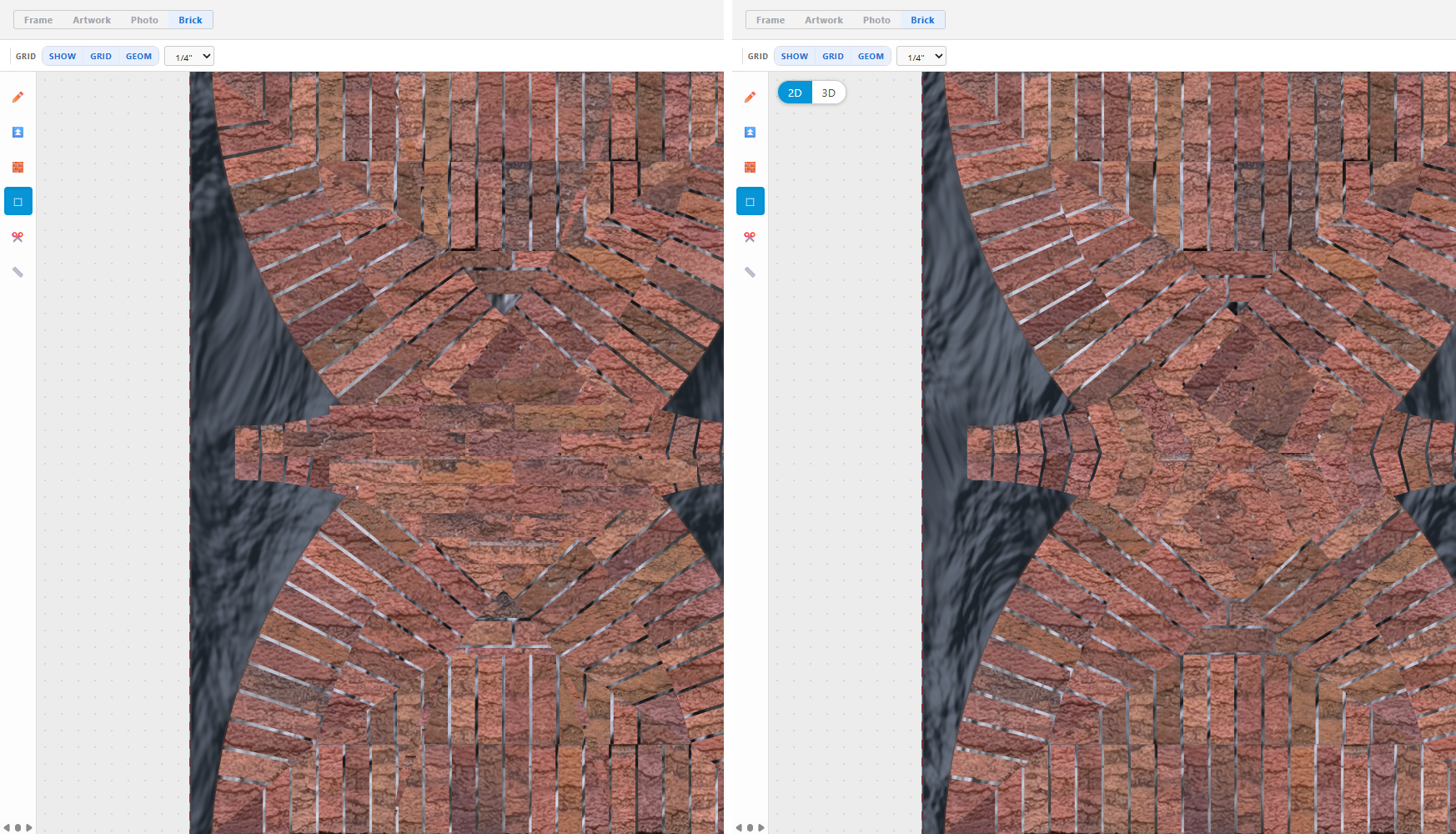
Task: Open the Artwork tab in right panel
Action: (824, 20)
